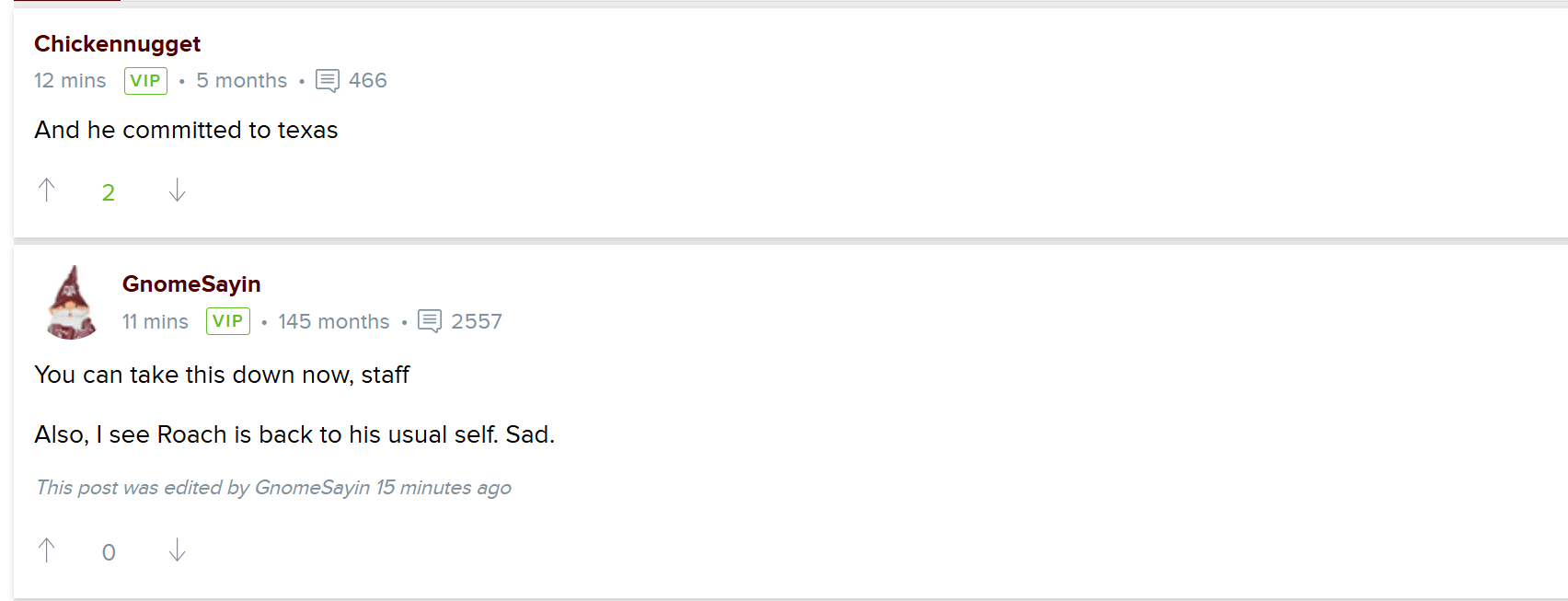
Task: Click the post edited notice by GnomeSayin
Action: tap(273, 488)
